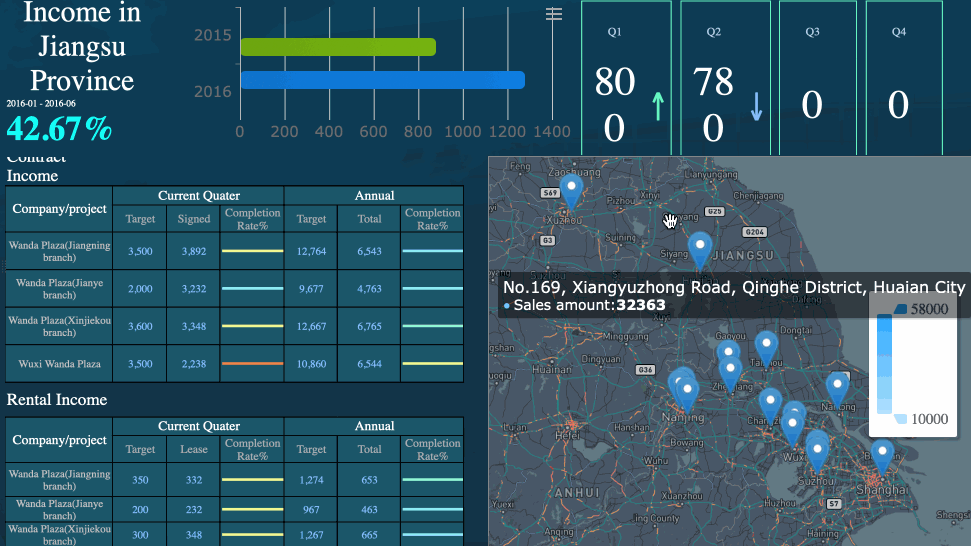Click the 2016-01 - 2016-06 date range
Image resolution: width=971 pixels, height=546 pixels.
pos(41,103)
